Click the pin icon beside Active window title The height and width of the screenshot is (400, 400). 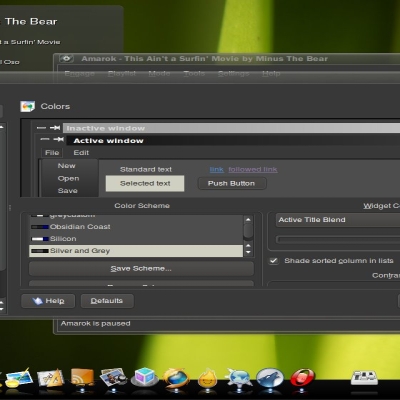[x=59, y=139]
